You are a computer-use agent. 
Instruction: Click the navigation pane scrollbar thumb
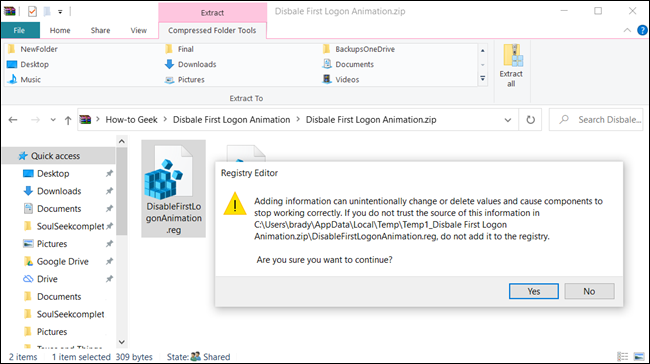[121, 191]
